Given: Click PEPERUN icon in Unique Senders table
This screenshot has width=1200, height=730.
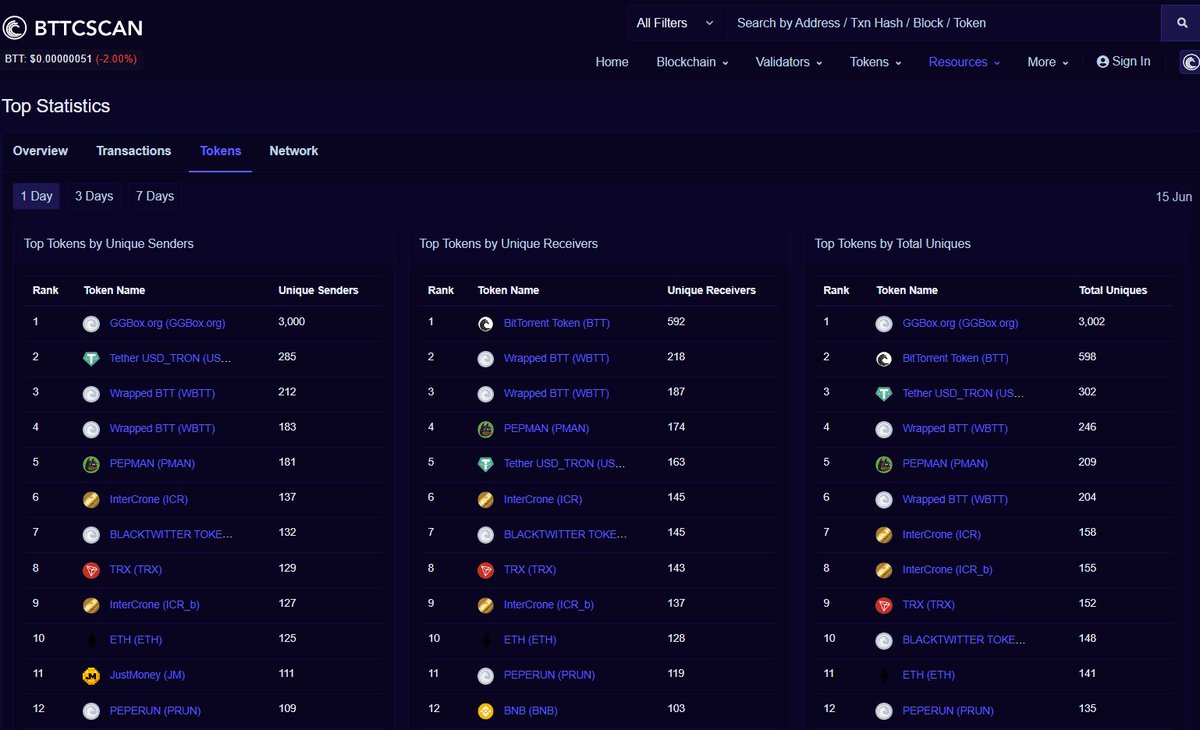Looking at the screenshot, I should coord(91,711).
